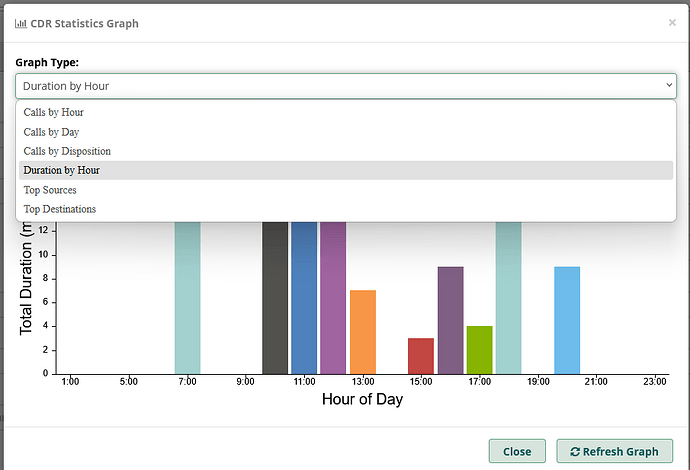Select Calls by Hour option
690x470 pixels.
click(54, 112)
